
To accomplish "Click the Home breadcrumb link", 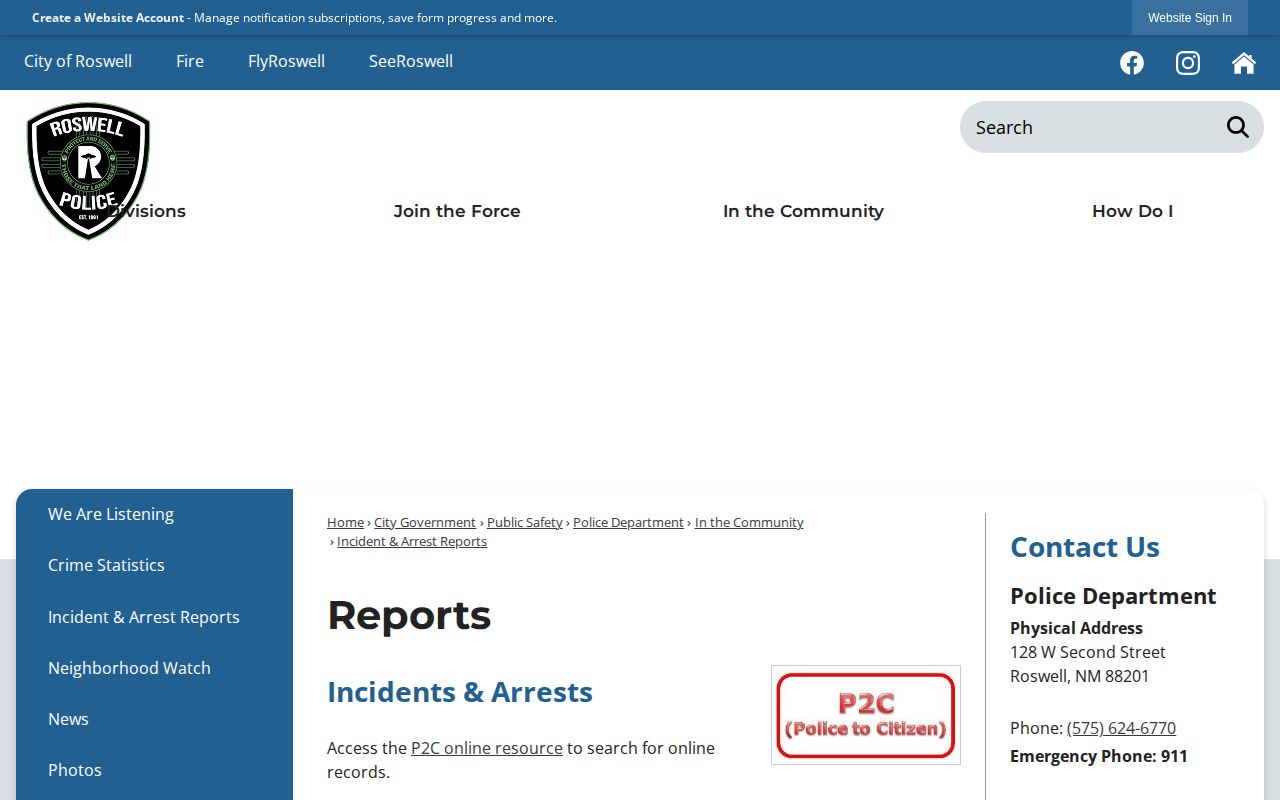I will pyautogui.click(x=345, y=522).
